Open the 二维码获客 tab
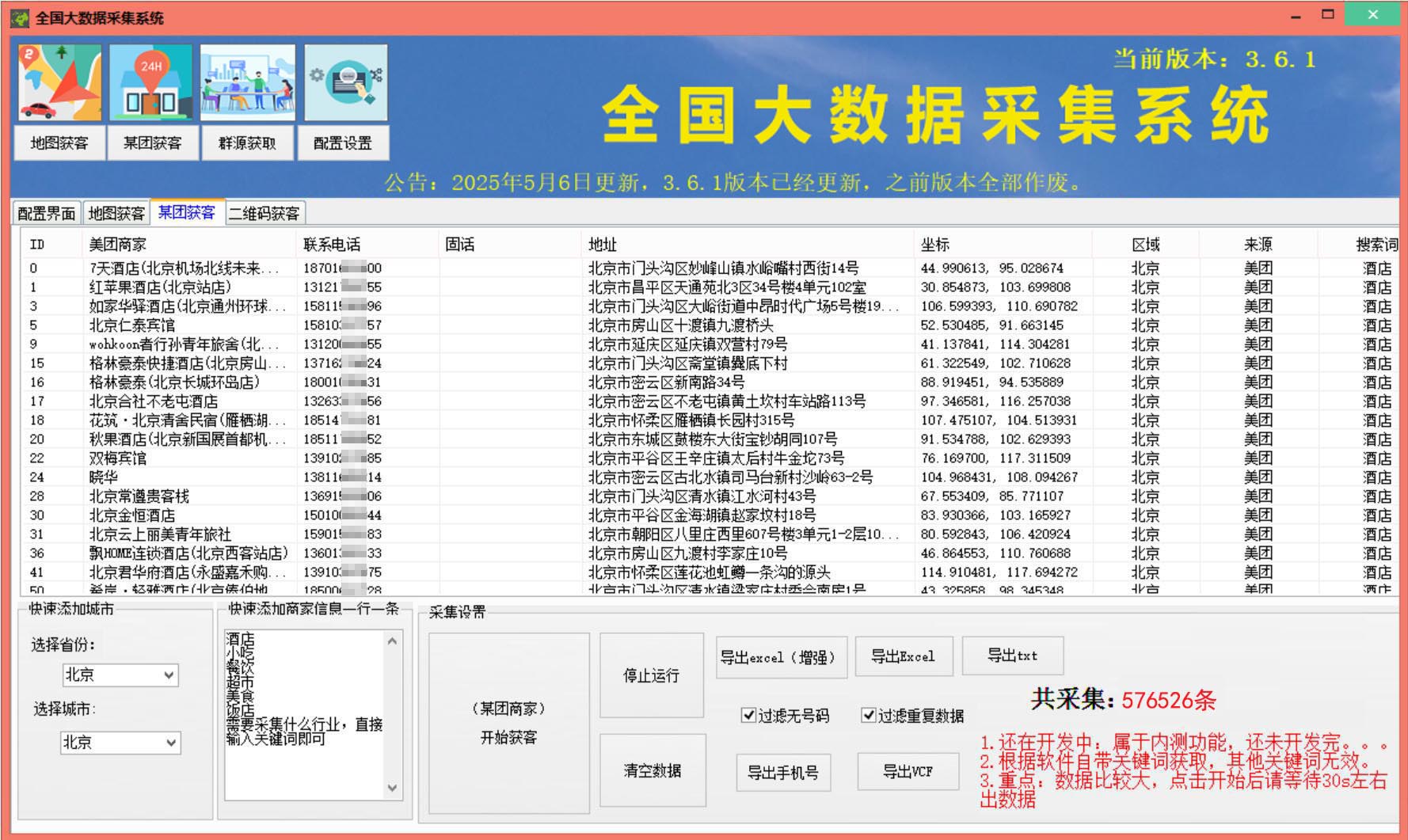The image size is (1408, 840). [264, 214]
